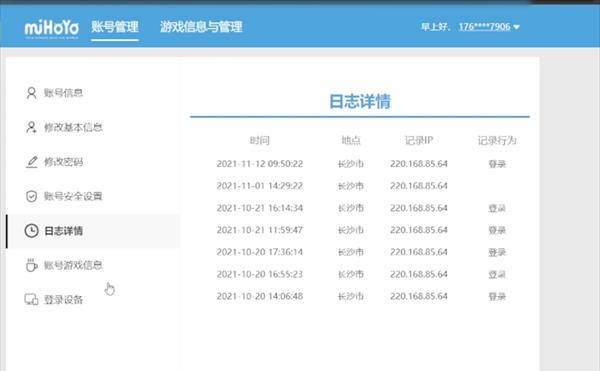Select timestamp 2021-11-12 09:50:22
Screen dimensions: 600x371
coord(260,164)
